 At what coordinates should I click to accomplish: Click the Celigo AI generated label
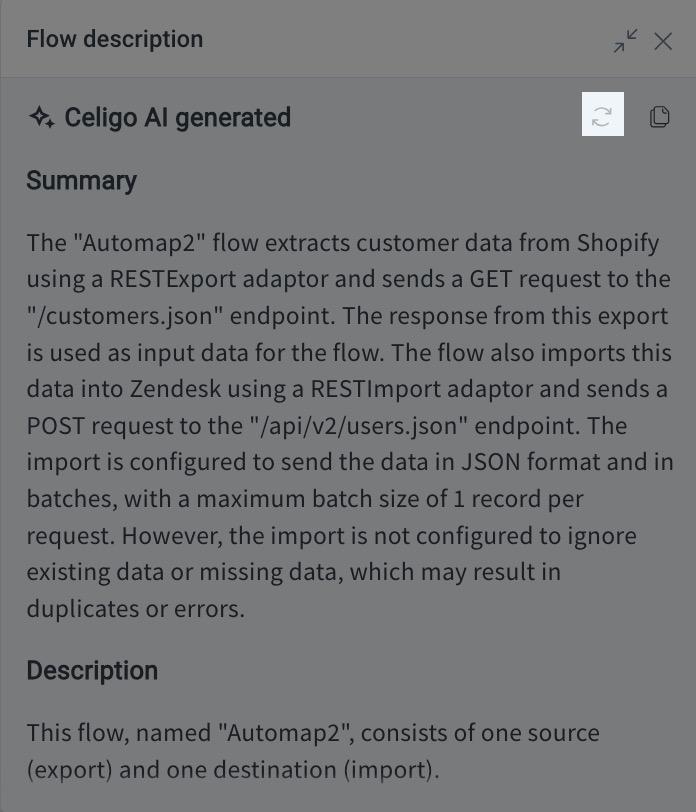point(176,116)
